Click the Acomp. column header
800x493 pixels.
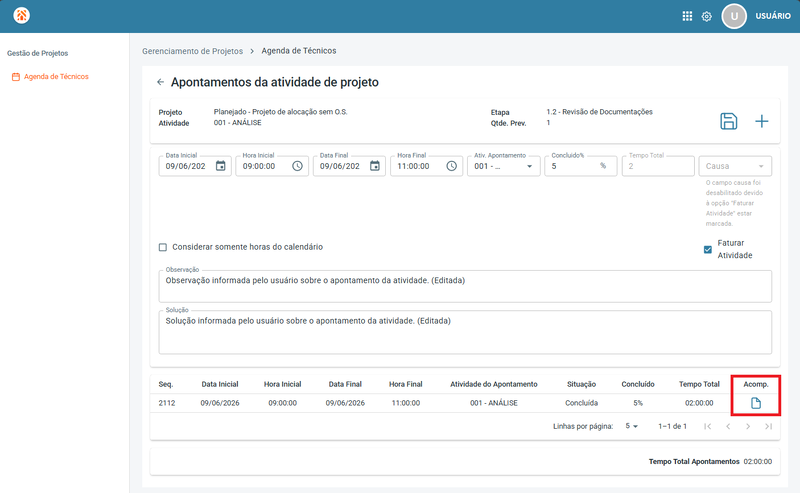pyautogui.click(x=756, y=384)
